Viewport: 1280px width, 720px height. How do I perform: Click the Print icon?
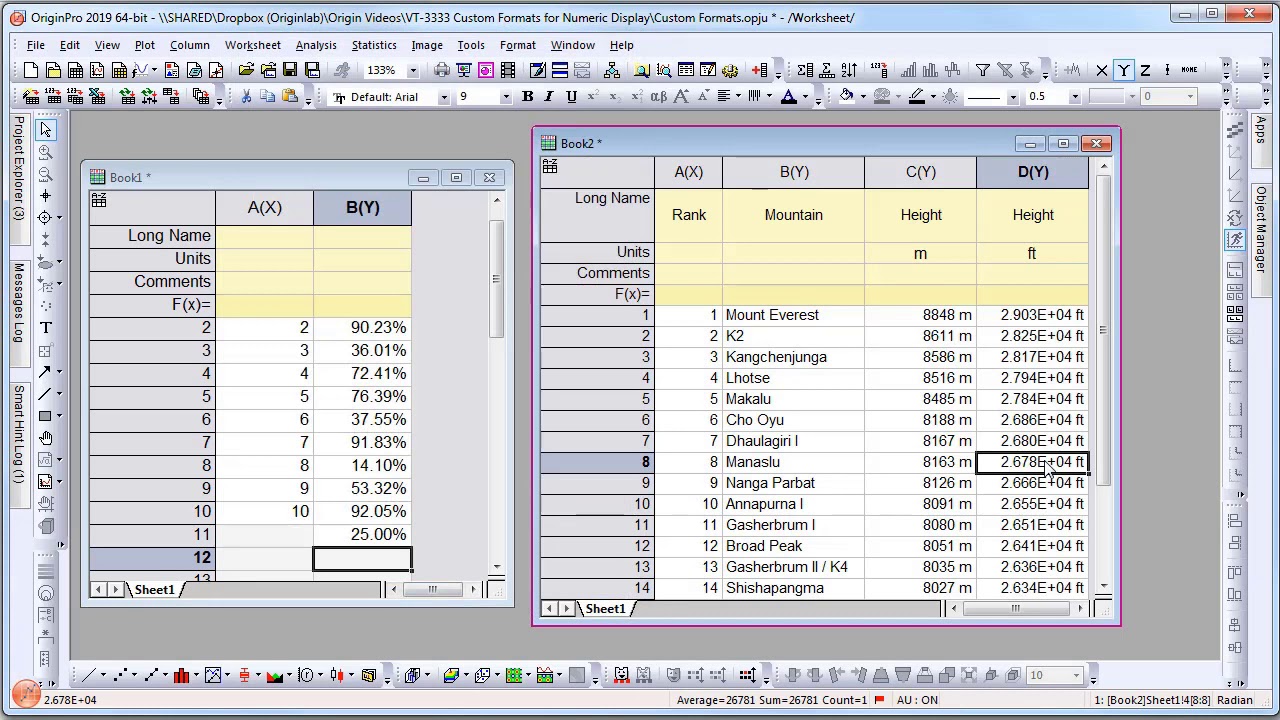point(442,70)
